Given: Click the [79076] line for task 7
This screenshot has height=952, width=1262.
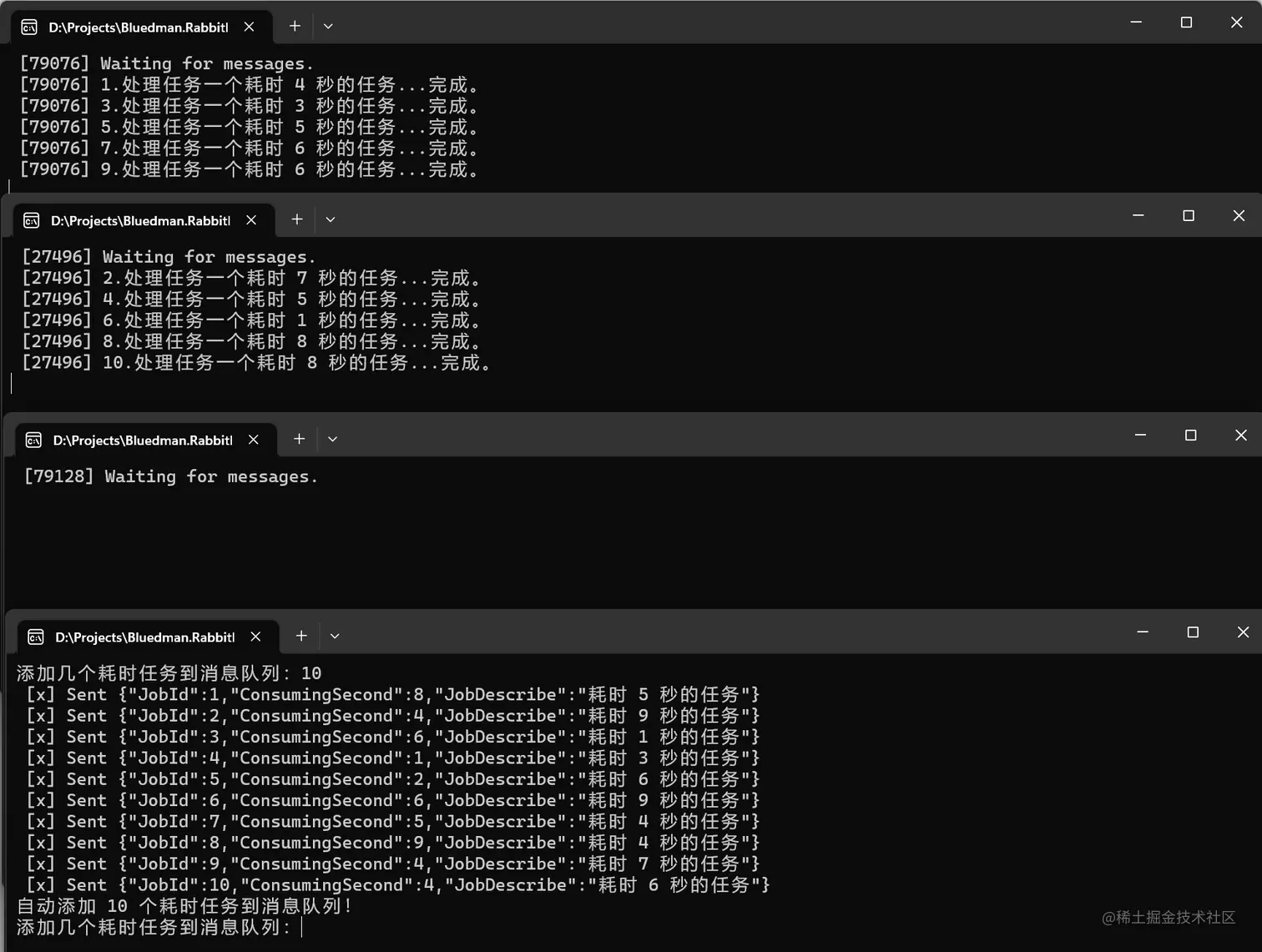Looking at the screenshot, I should tap(249, 149).
